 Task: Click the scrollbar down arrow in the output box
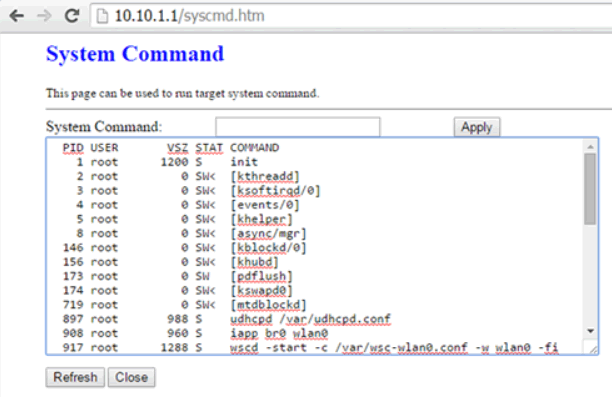[x=590, y=331]
